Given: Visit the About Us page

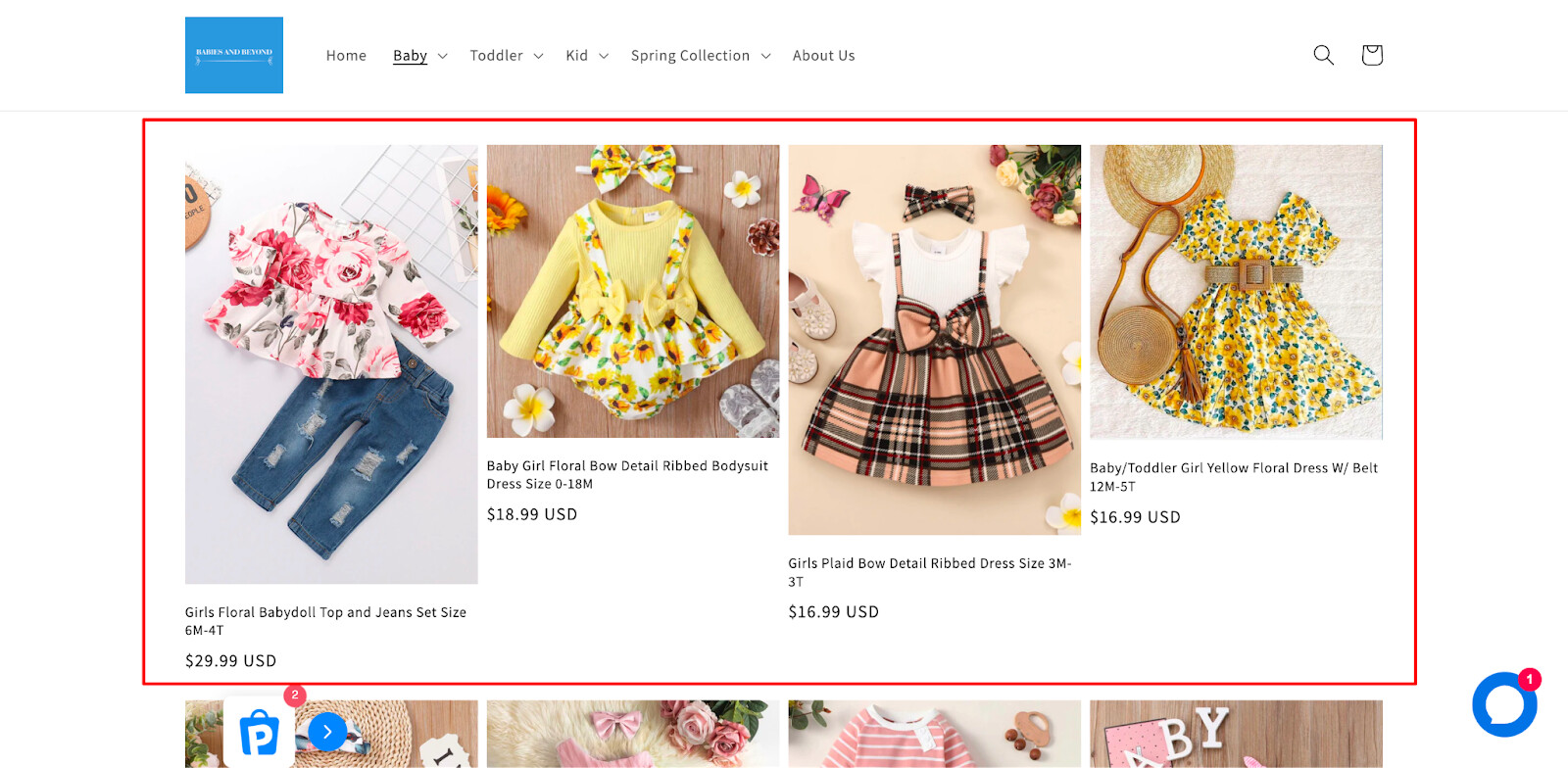Looking at the screenshot, I should pos(824,56).
